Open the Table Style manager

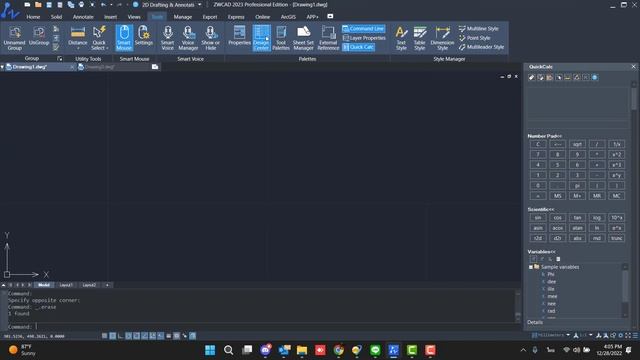click(x=420, y=38)
